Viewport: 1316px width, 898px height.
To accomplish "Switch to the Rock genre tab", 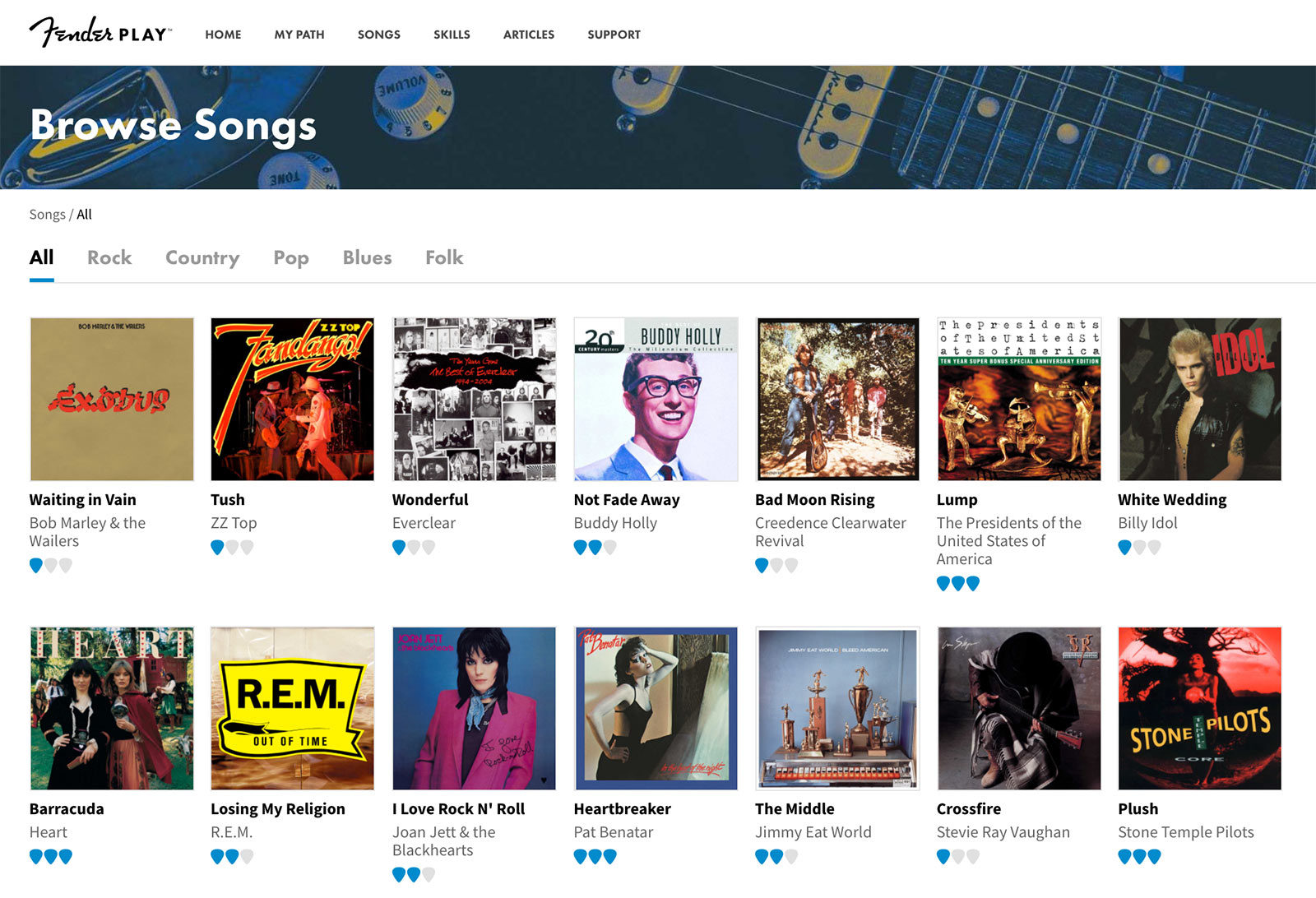I will (109, 257).
